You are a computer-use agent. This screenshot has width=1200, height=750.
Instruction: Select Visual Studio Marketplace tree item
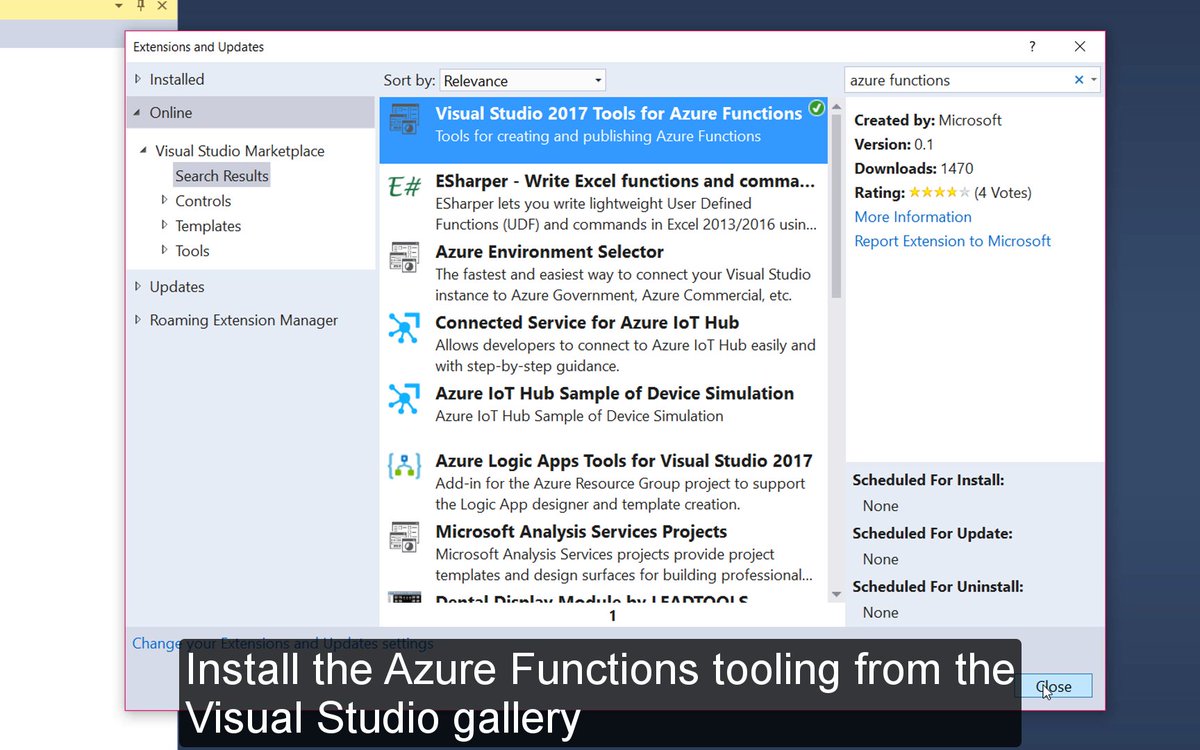[x=240, y=151]
